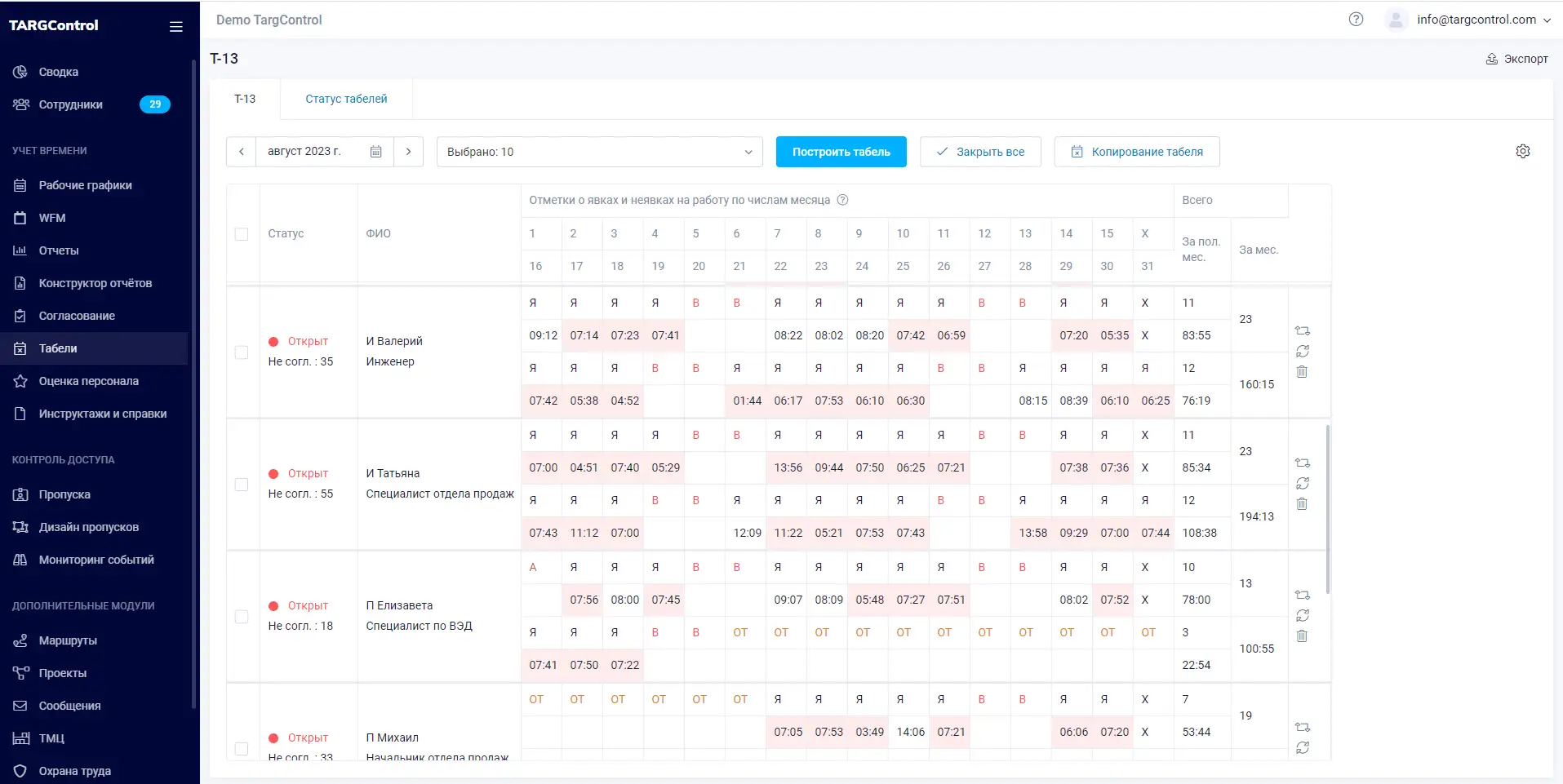
Task: Open Проекты module
Action: [94, 673]
